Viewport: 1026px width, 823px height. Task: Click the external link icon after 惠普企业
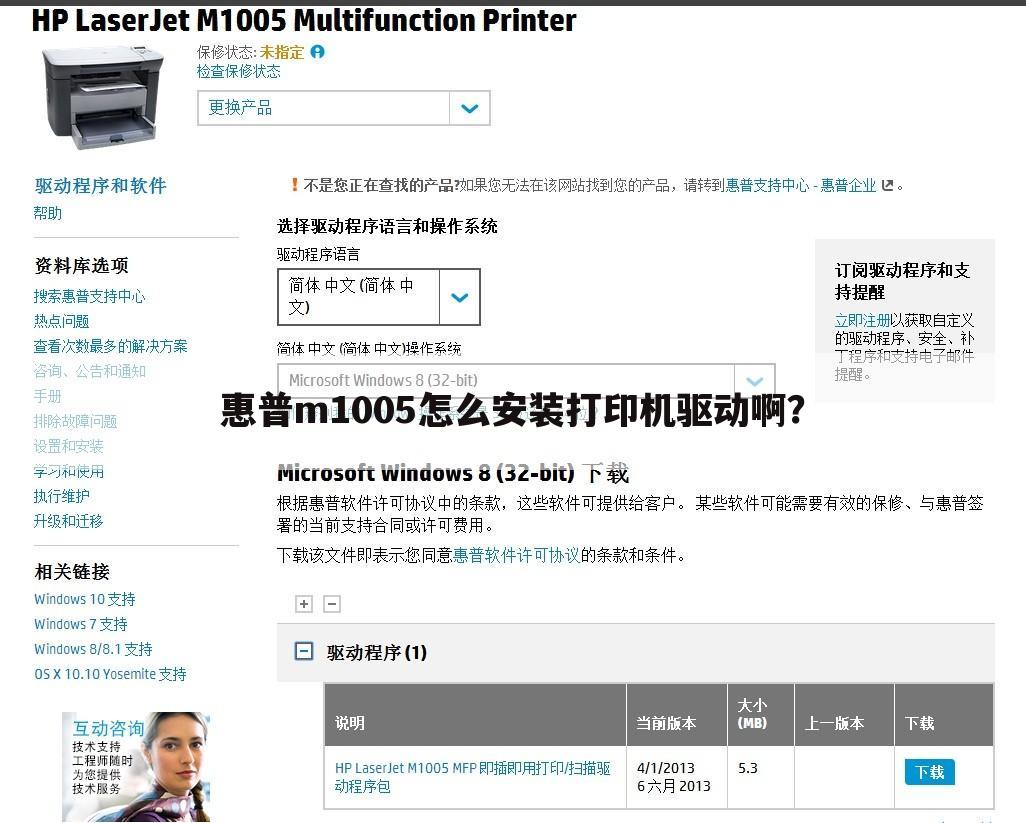point(887,185)
